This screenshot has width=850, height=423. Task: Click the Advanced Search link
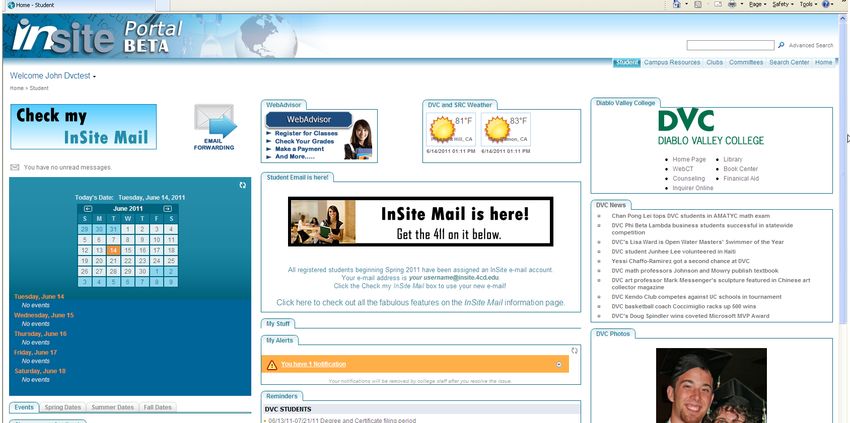pos(810,46)
